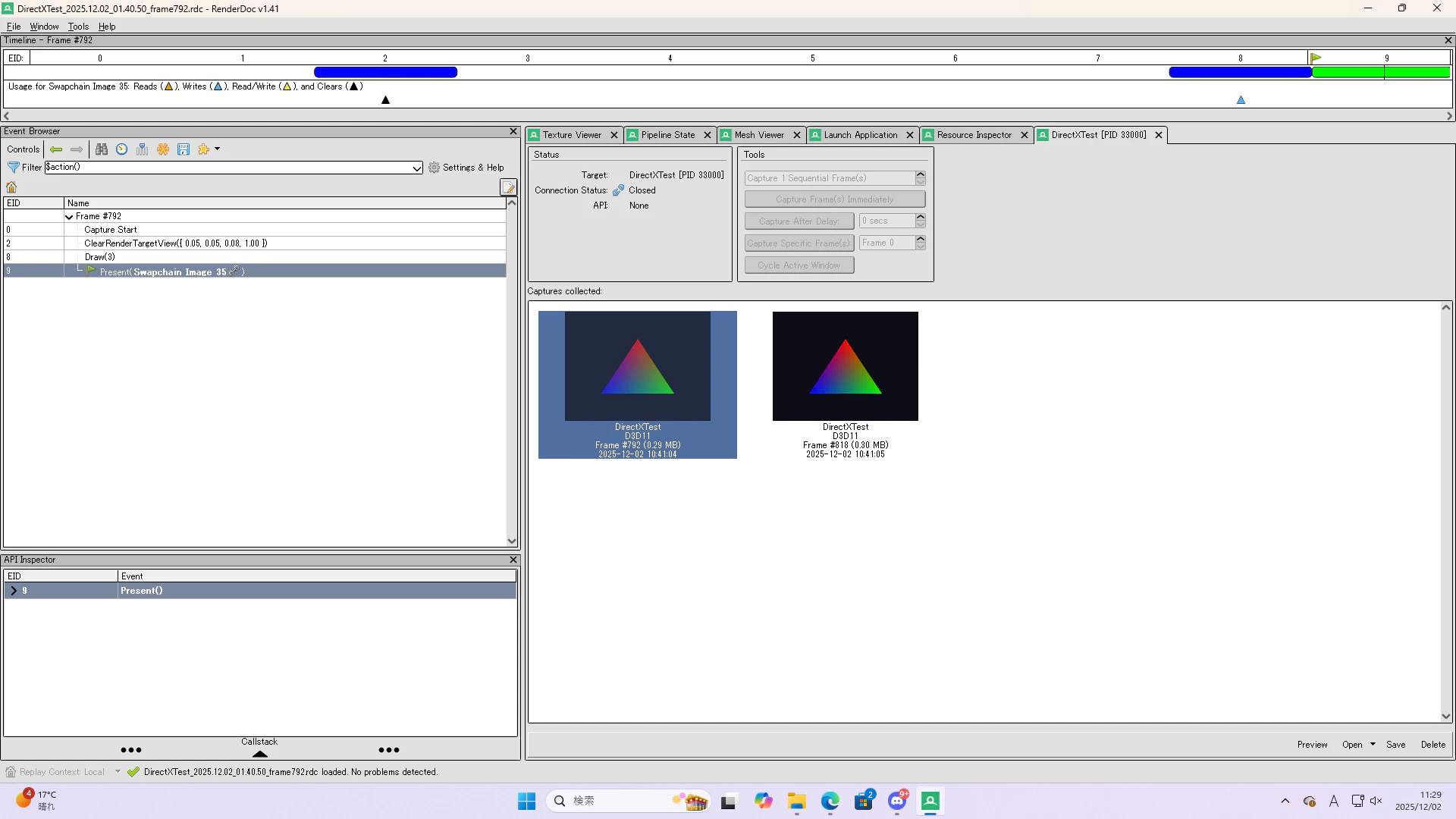Select the Draw(3) event row
This screenshot has width=1456, height=819.
click(100, 257)
